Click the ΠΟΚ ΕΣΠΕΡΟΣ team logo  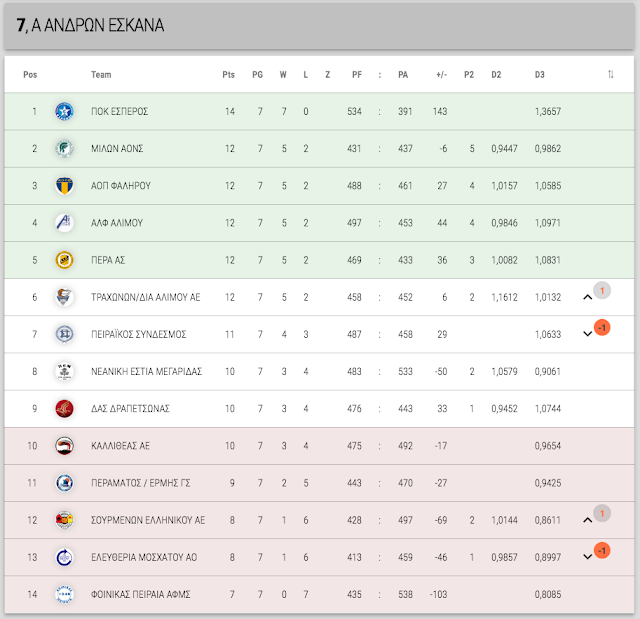point(64,111)
